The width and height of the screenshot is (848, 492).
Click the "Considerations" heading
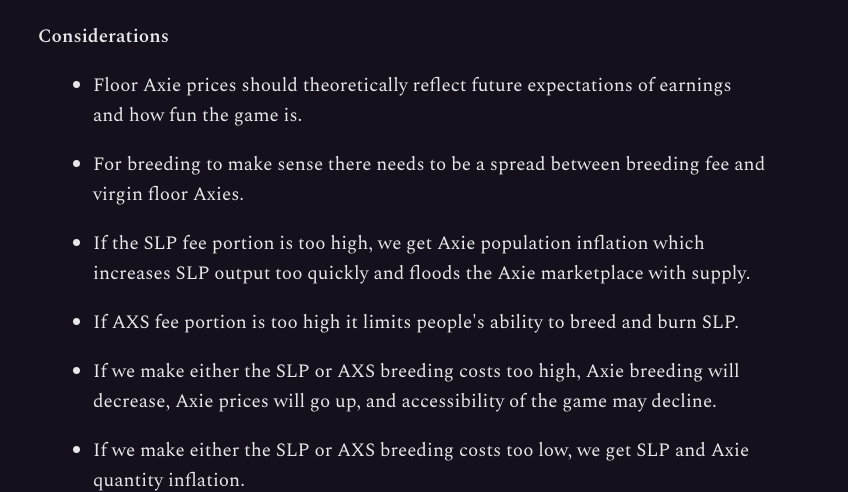point(103,37)
